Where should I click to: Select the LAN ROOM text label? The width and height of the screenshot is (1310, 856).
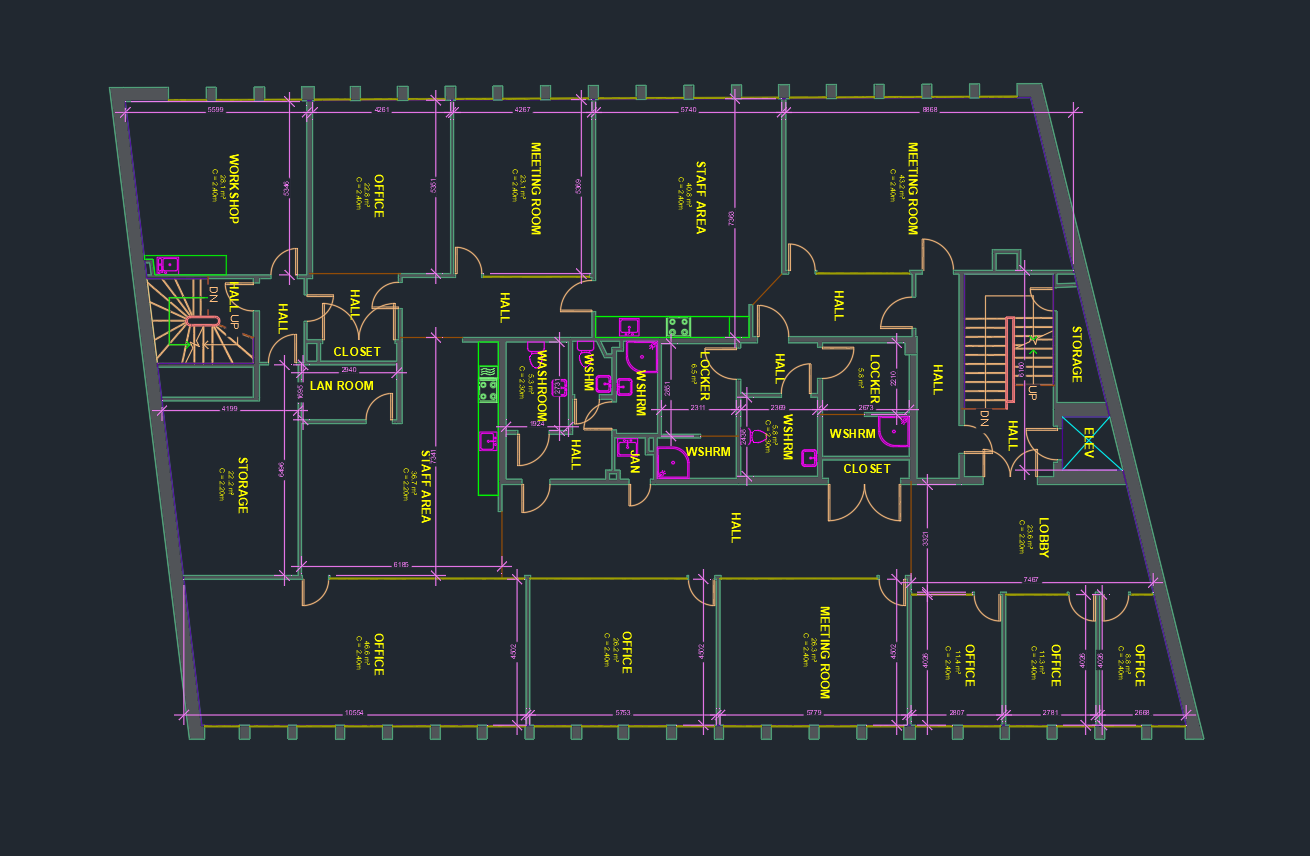(x=341, y=386)
